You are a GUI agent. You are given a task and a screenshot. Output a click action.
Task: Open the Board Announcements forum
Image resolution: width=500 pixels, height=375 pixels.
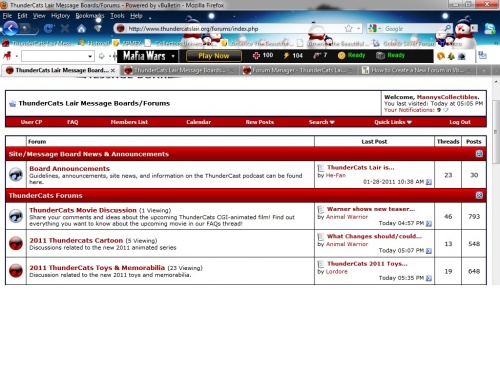point(69,168)
